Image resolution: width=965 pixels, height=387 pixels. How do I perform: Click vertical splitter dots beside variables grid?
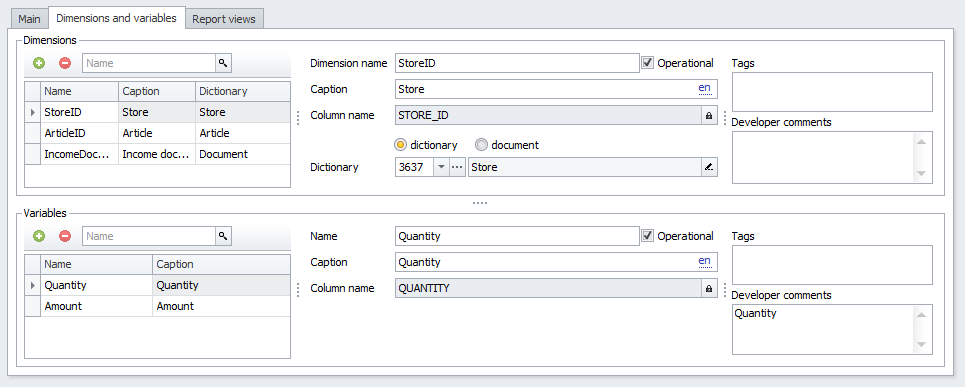point(298,290)
